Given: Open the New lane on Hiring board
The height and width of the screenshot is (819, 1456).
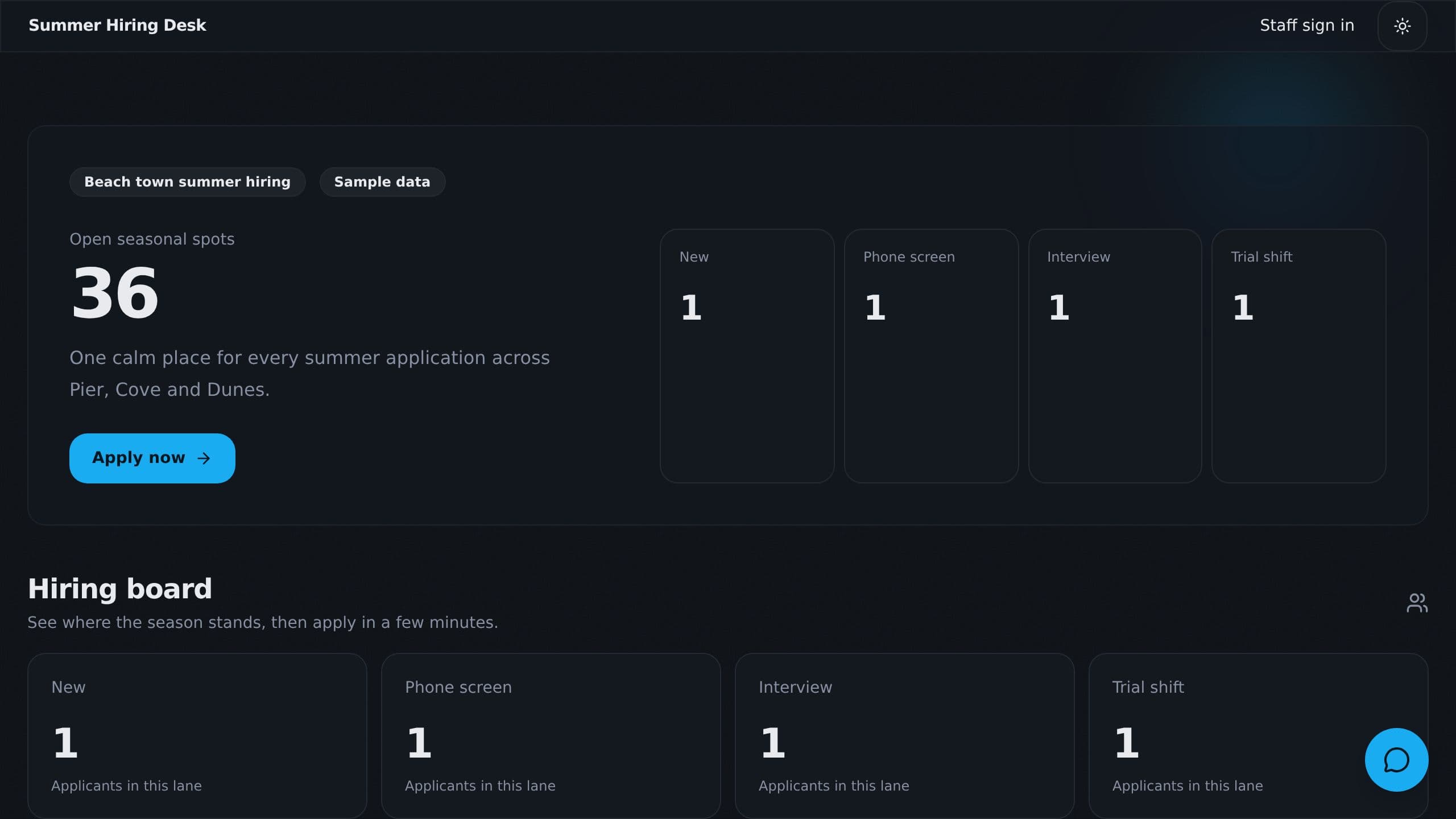Looking at the screenshot, I should [197, 736].
